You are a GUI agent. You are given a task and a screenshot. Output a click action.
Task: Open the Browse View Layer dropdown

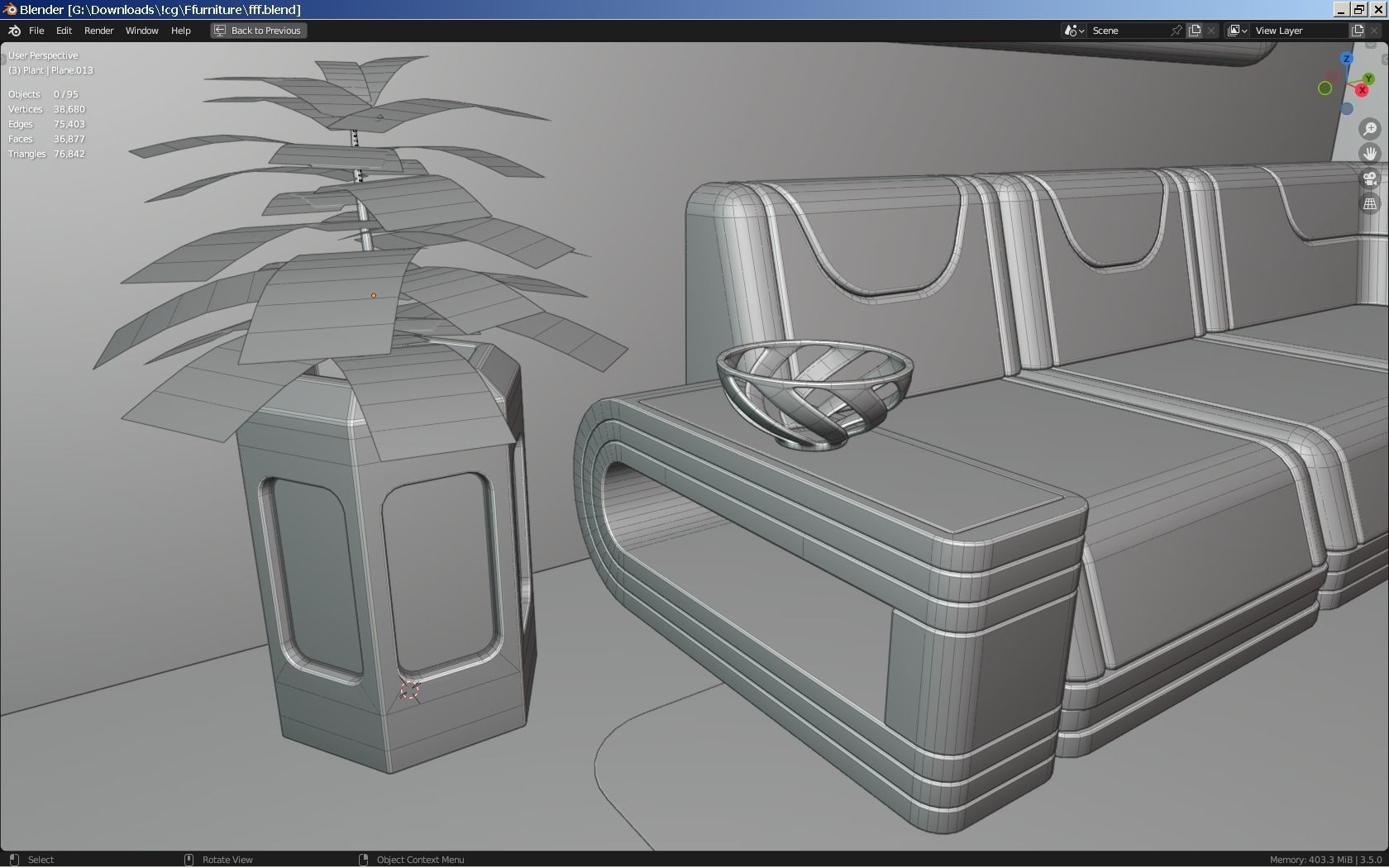pyautogui.click(x=1237, y=31)
